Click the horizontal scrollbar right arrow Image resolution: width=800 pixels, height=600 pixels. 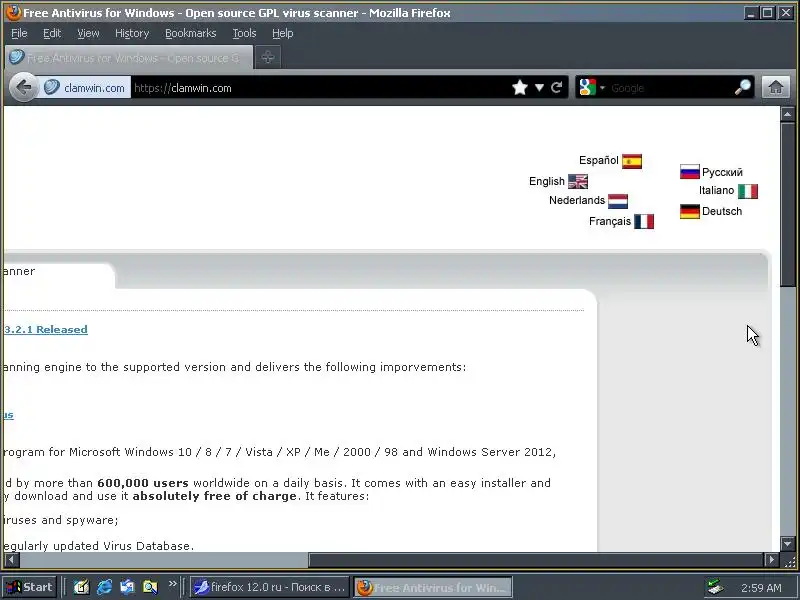771,560
